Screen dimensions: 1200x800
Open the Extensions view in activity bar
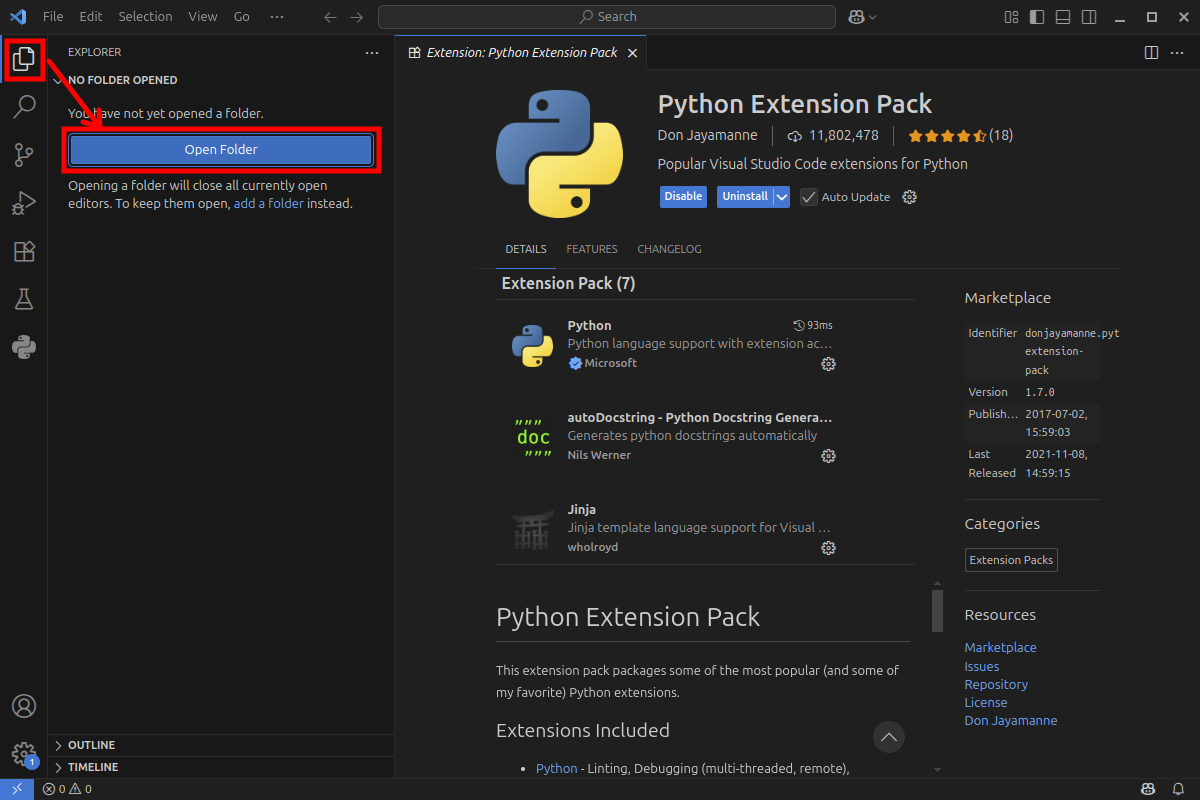click(23, 251)
